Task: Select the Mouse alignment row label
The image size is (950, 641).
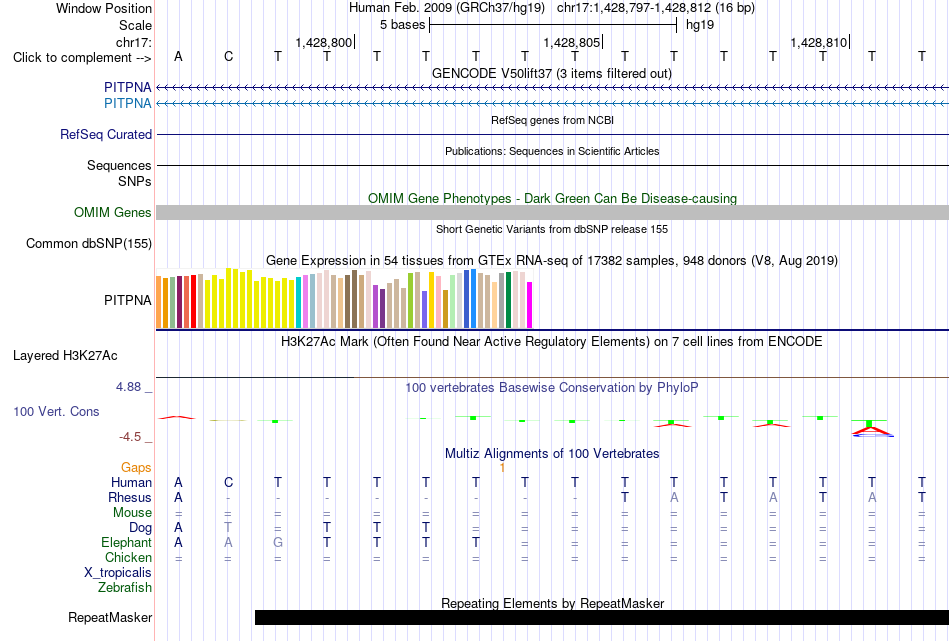Action: pos(132,513)
